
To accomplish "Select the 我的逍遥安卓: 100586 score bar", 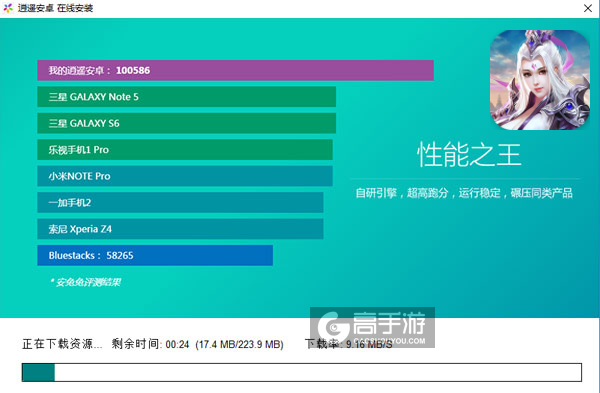I will point(235,70).
